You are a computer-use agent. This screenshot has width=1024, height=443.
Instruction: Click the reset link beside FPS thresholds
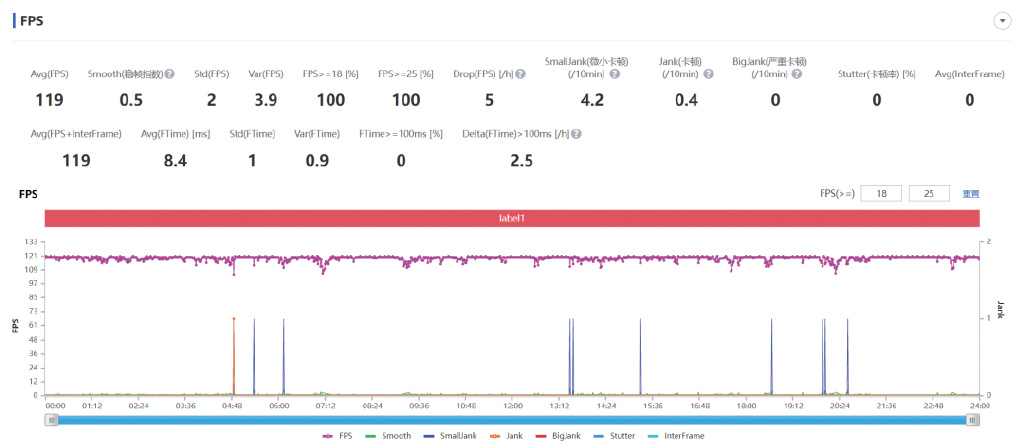coord(970,194)
